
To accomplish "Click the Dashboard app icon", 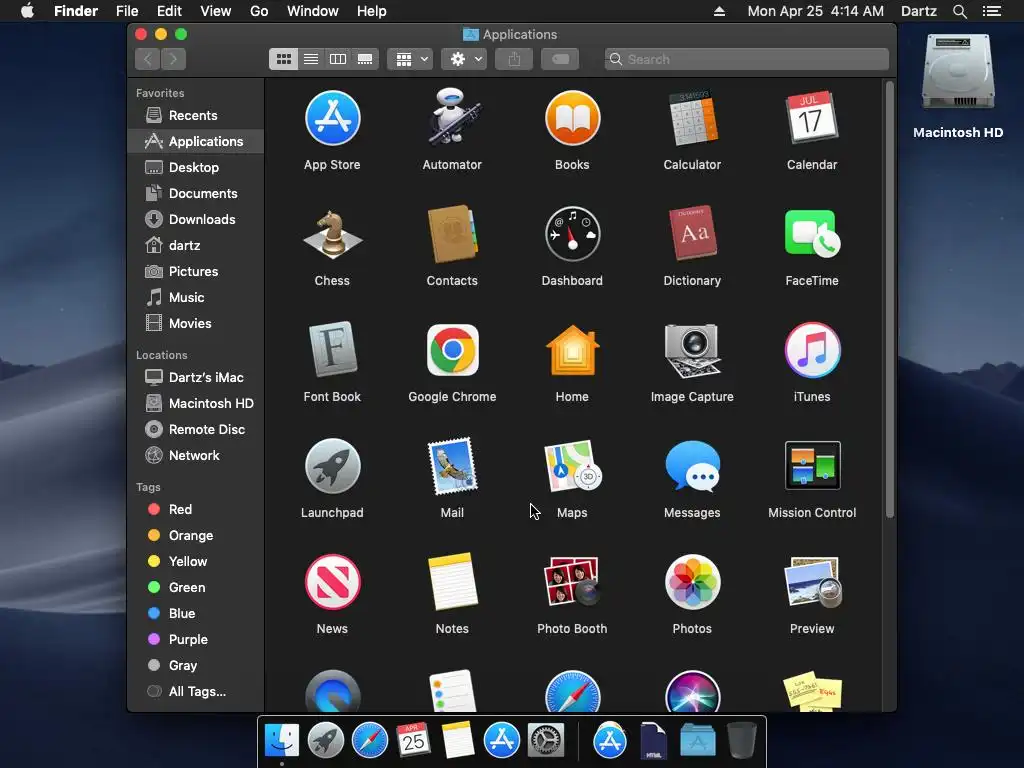I will tap(572, 234).
